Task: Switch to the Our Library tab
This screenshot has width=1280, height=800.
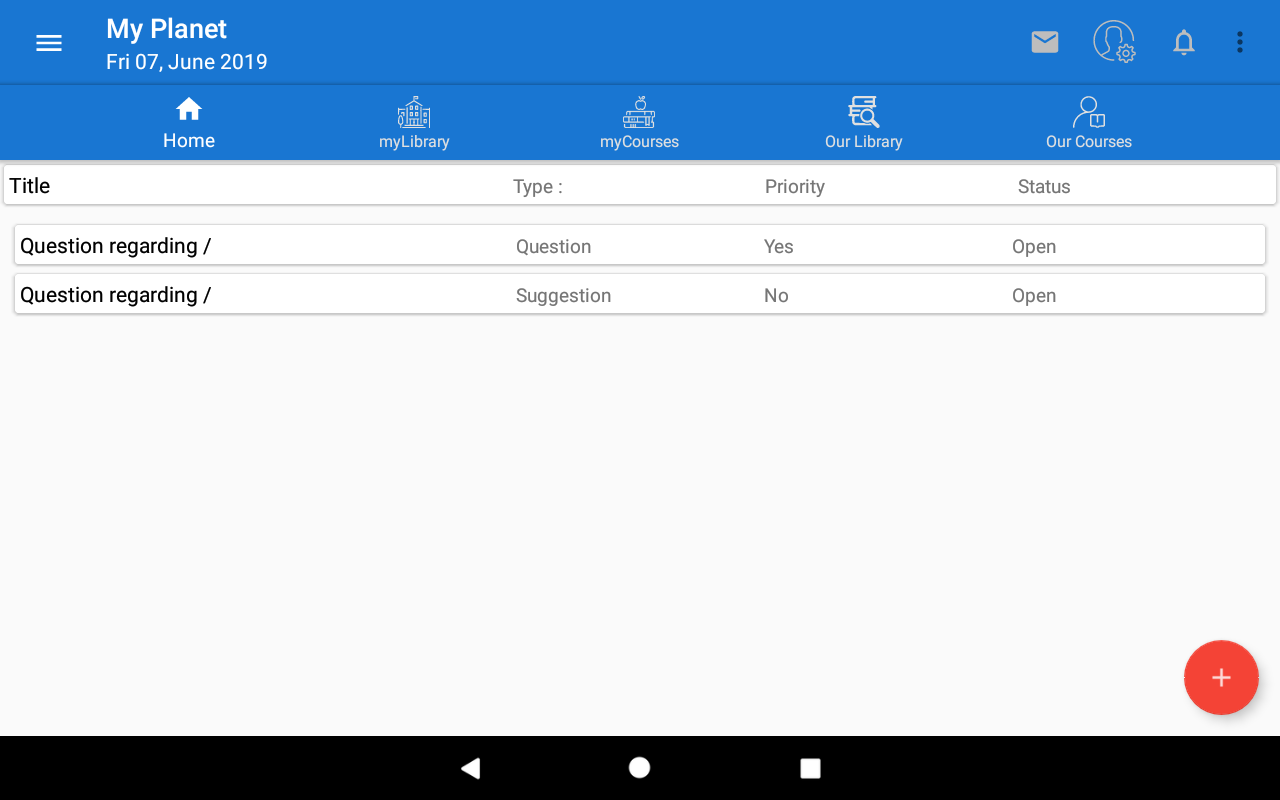Action: [863, 122]
